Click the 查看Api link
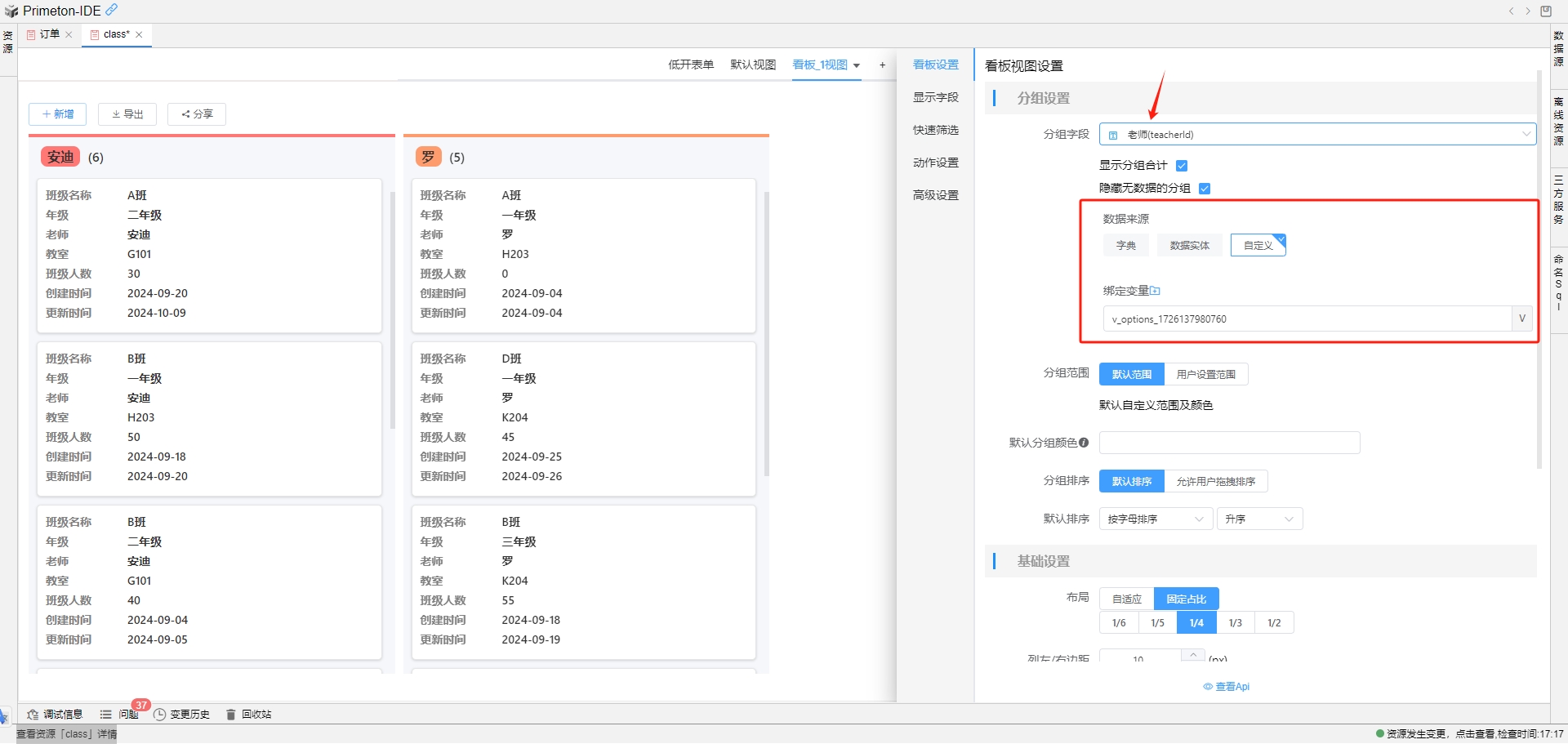This screenshot has height=744, width=1568. tap(1227, 687)
